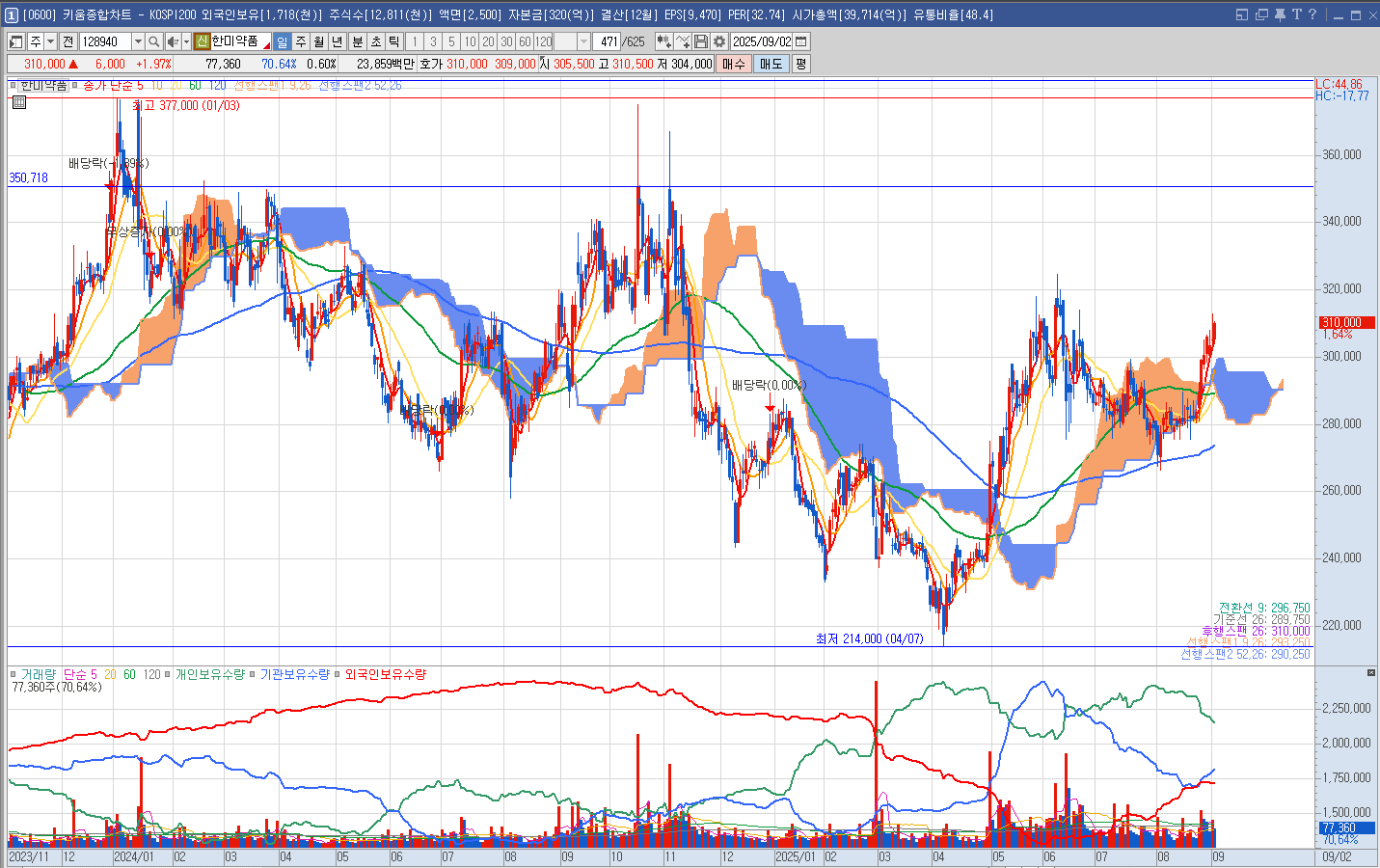Select interval 120 button
Viewport: 1380px width, 868px height.
(544, 41)
